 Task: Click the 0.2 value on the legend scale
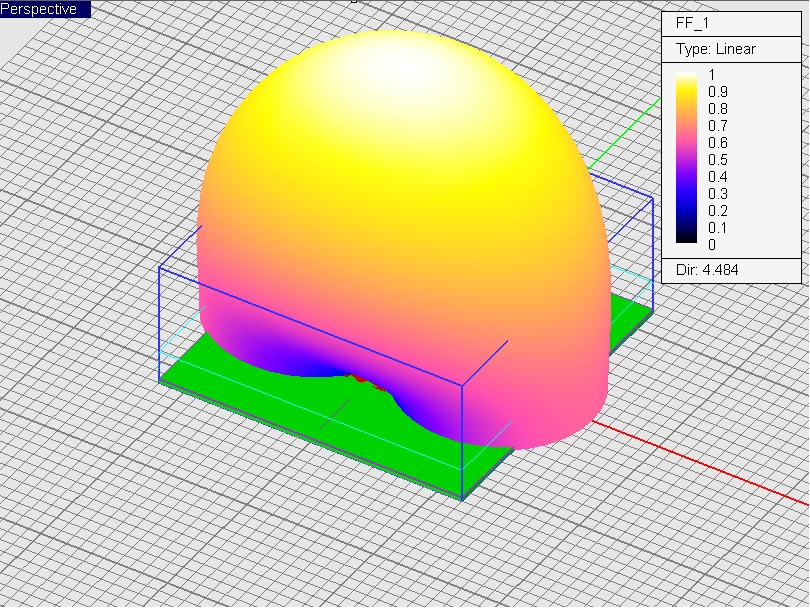(x=717, y=210)
